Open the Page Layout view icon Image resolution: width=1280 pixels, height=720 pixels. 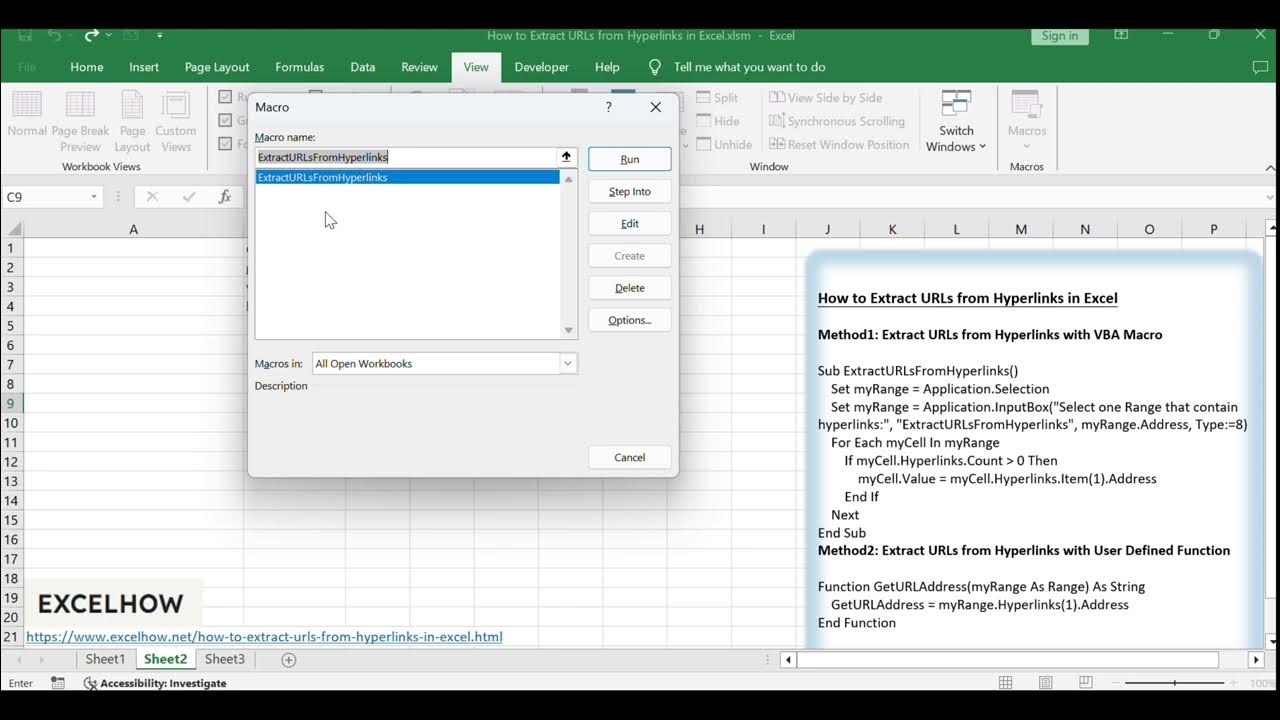132,105
